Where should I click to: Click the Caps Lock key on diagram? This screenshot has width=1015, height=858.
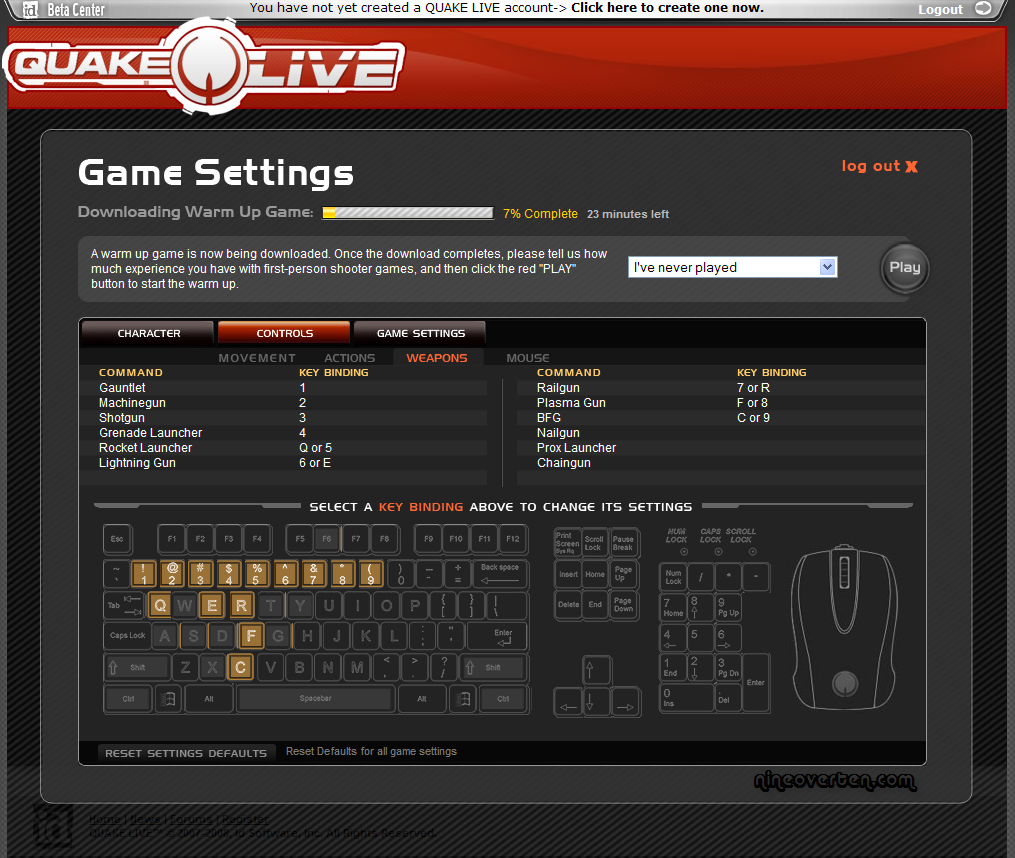[x=127, y=635]
